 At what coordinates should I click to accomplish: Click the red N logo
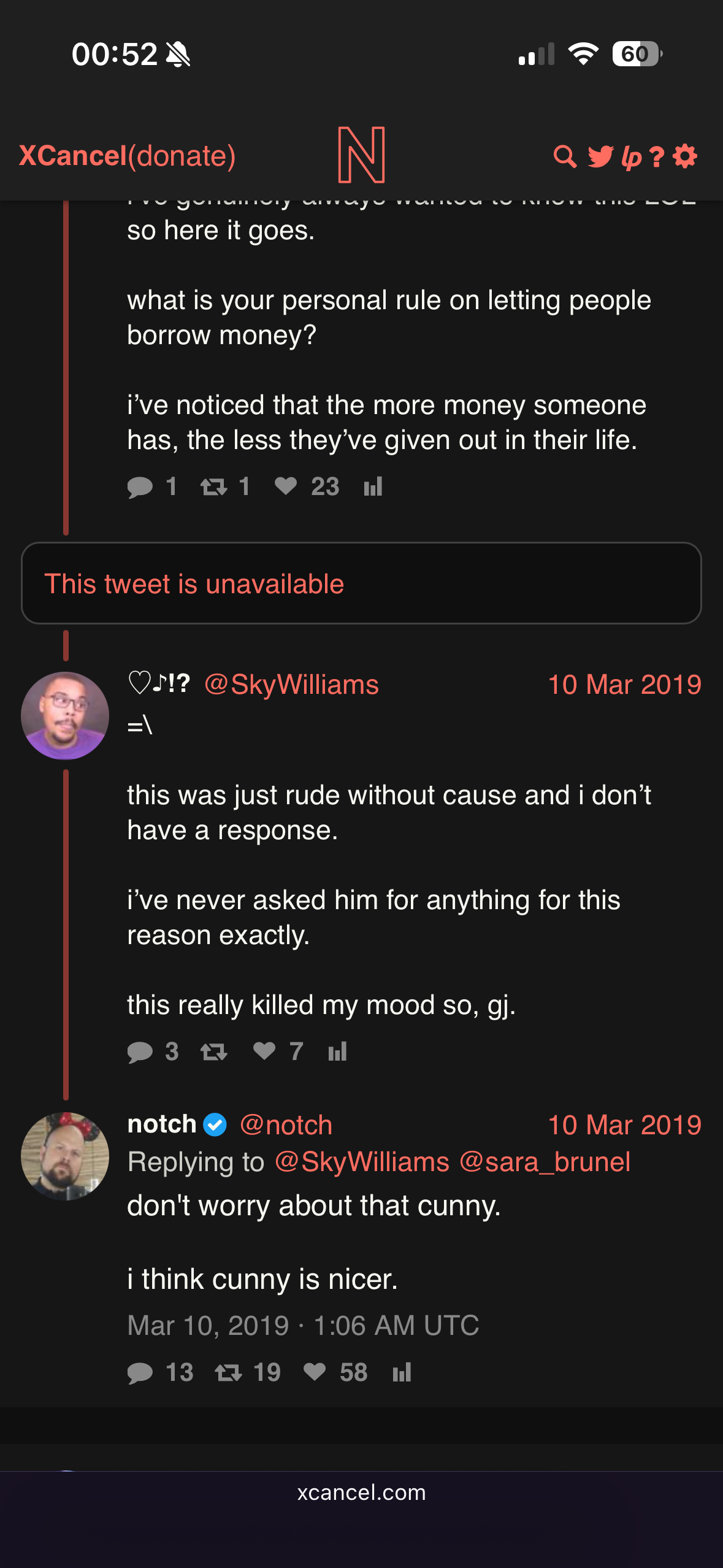[x=361, y=155]
